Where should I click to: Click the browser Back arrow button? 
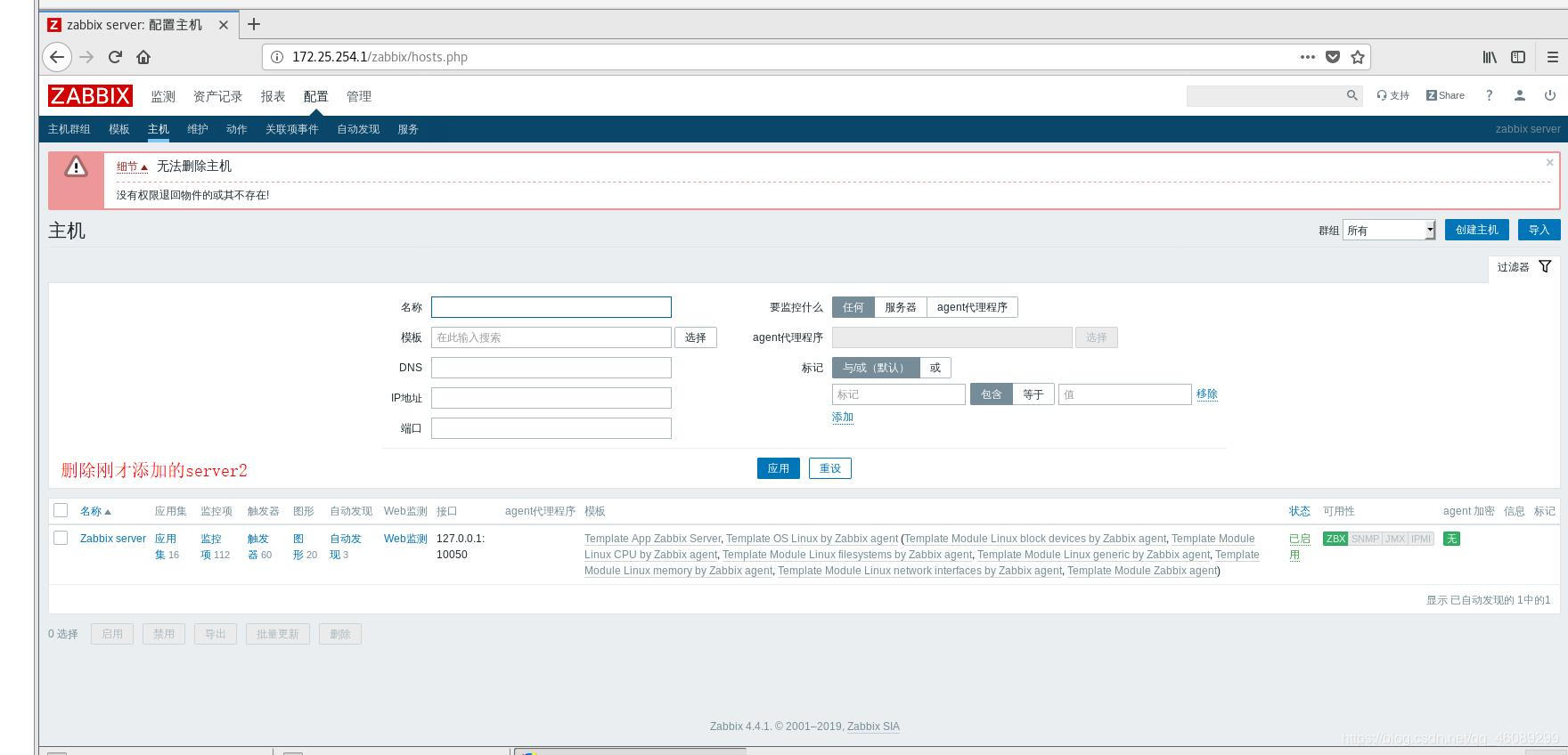(57, 57)
